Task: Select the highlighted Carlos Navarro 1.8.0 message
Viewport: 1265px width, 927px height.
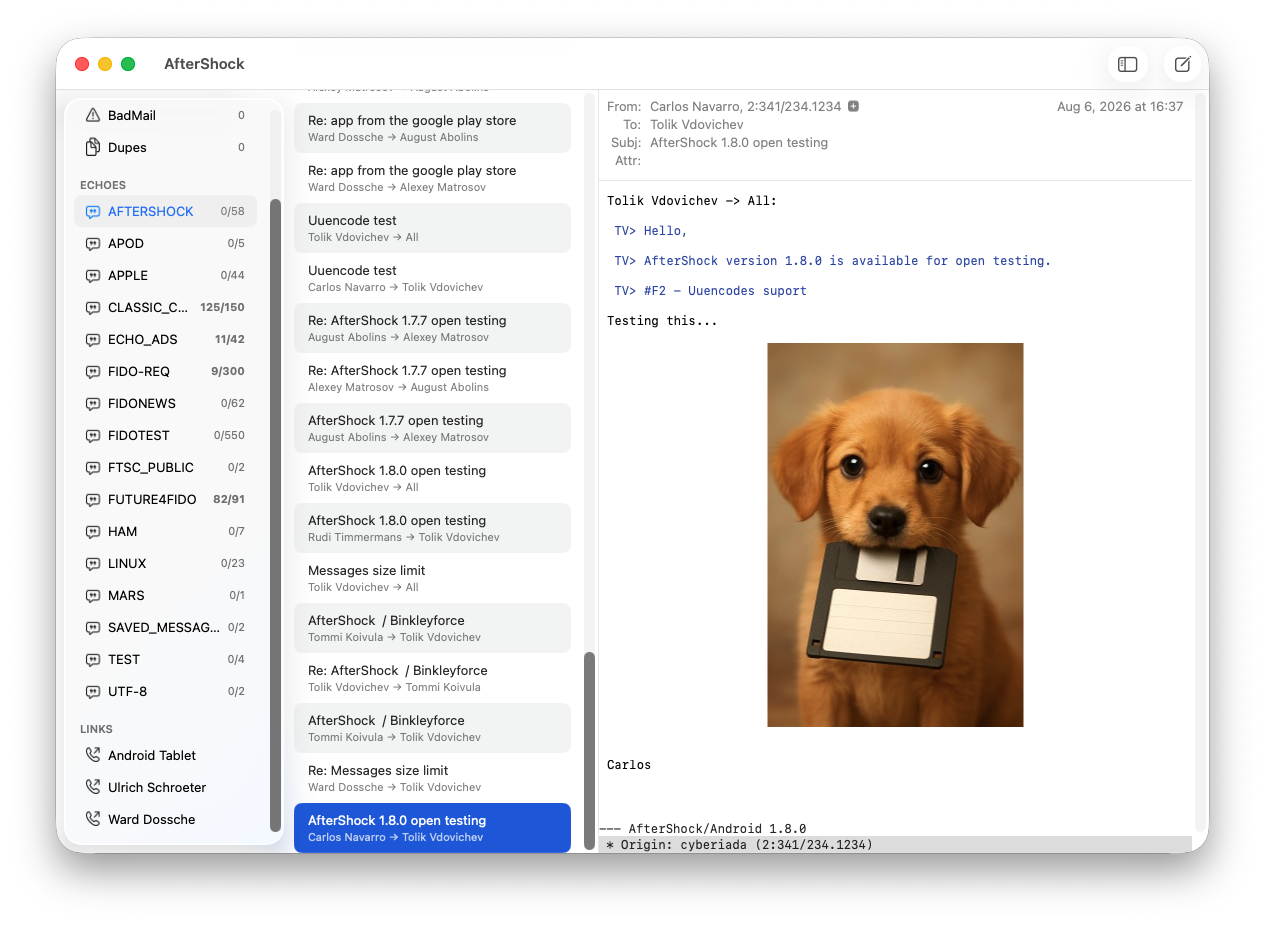Action: 432,828
